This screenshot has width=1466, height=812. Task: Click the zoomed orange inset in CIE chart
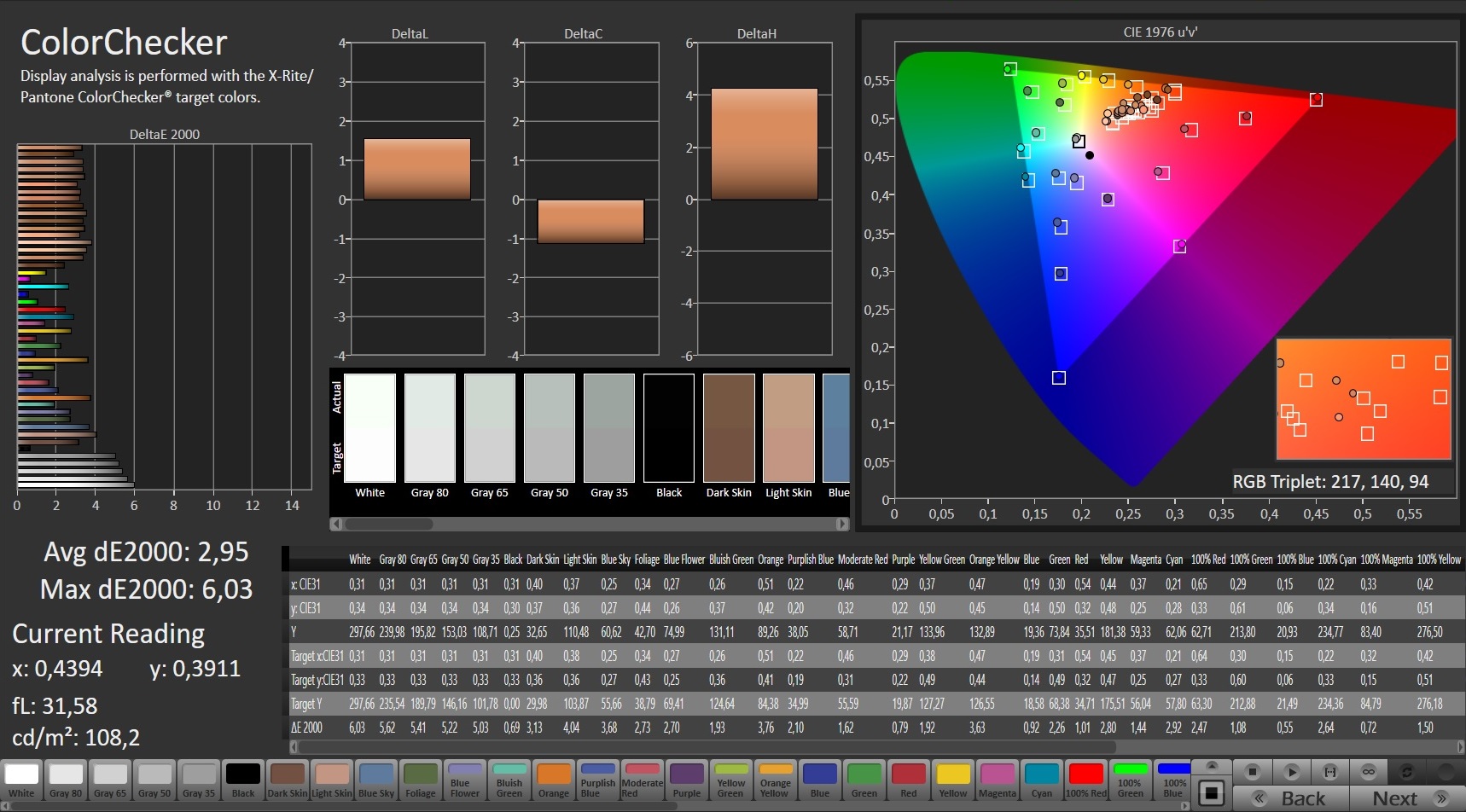tap(1364, 399)
